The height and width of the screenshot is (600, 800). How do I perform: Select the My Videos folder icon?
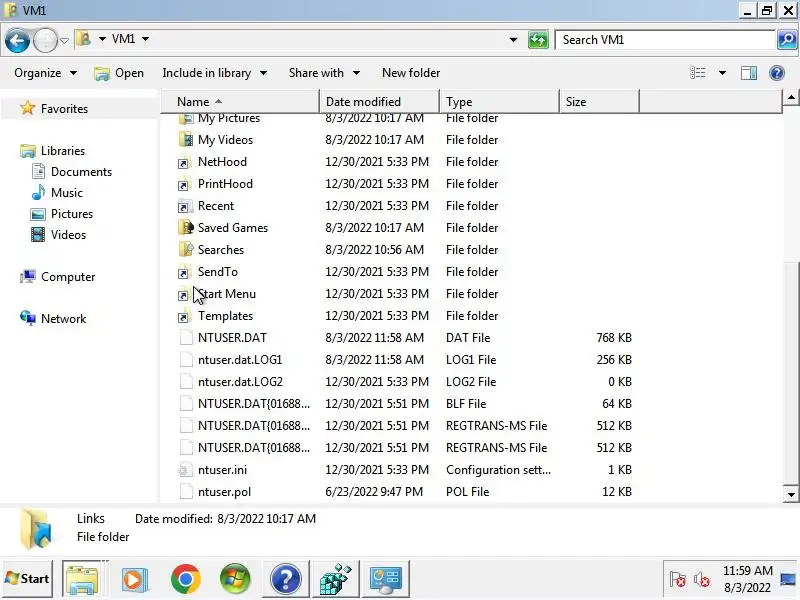click(x=186, y=140)
